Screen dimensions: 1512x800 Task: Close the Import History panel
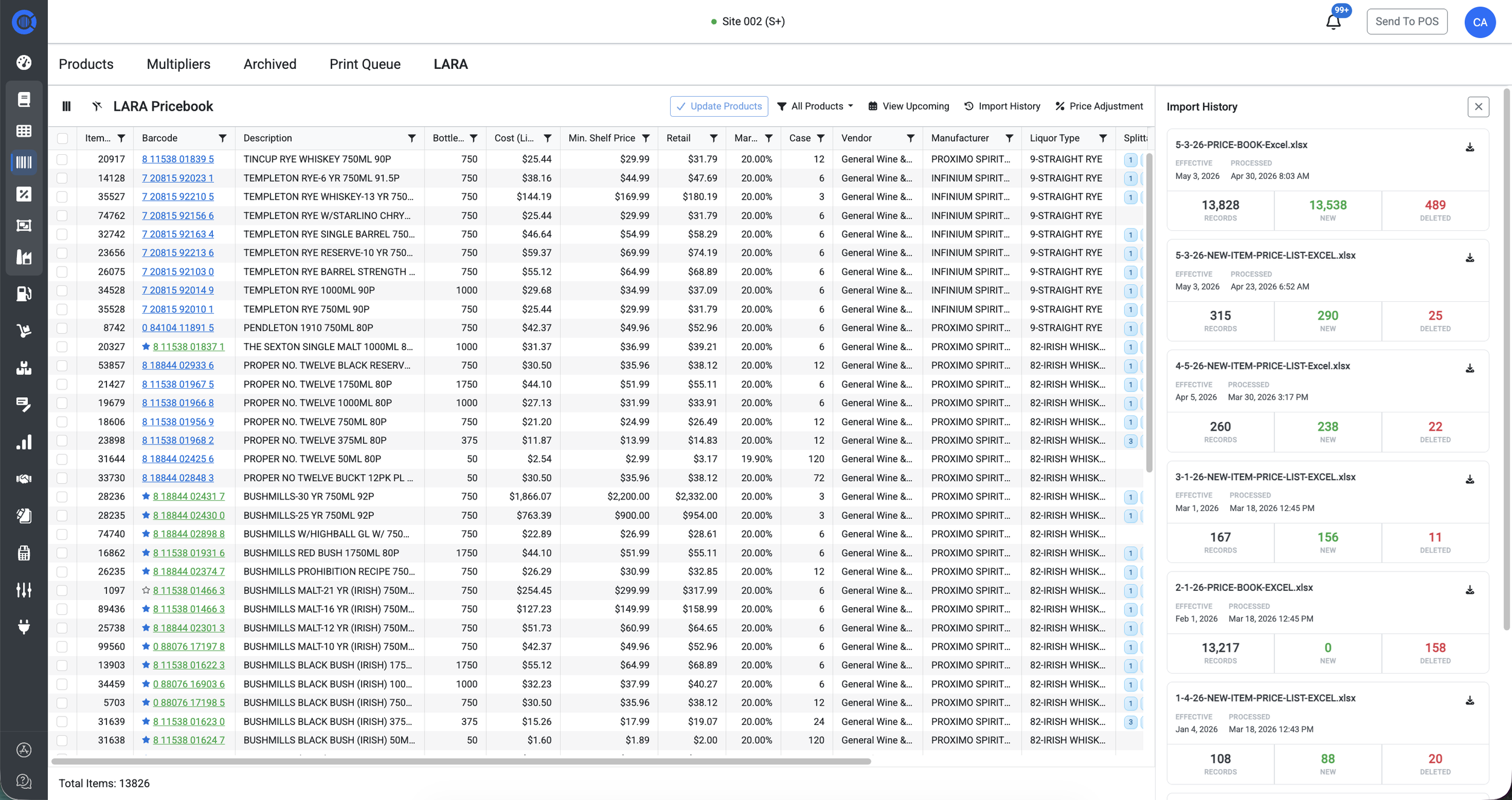pyautogui.click(x=1478, y=107)
